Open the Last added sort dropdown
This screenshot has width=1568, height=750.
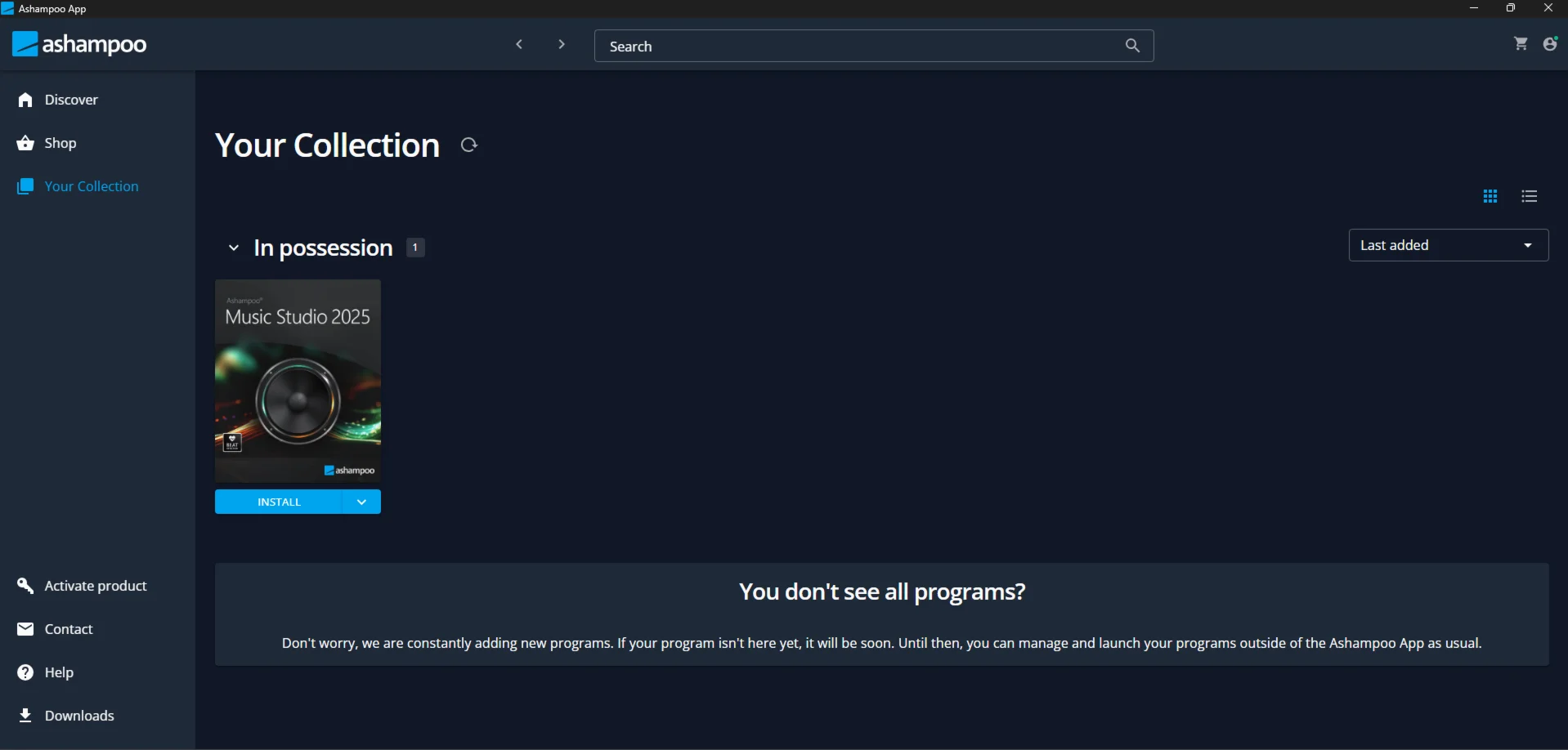[x=1449, y=245]
